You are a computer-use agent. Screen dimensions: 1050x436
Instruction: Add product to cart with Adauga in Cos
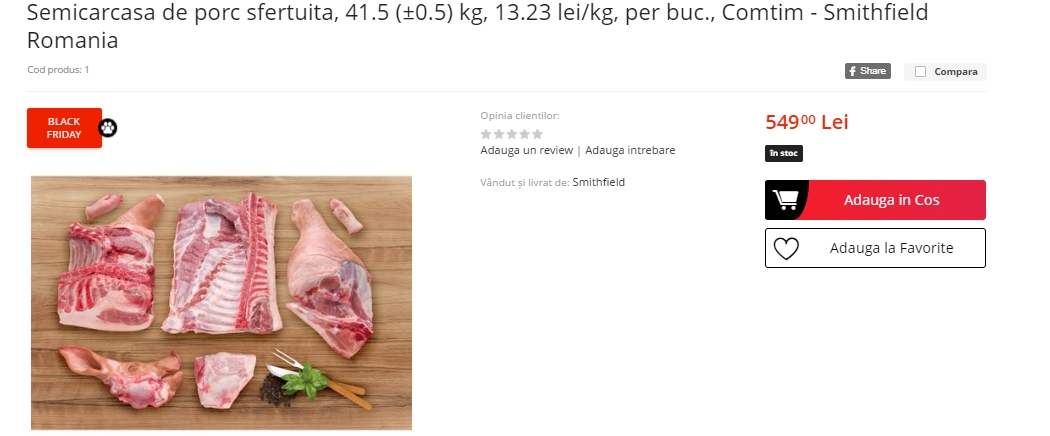[875, 200]
